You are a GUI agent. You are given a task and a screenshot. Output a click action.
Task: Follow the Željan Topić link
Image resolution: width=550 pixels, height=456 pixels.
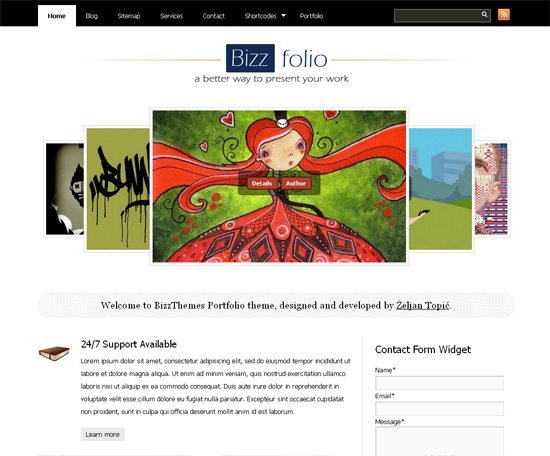click(x=423, y=305)
